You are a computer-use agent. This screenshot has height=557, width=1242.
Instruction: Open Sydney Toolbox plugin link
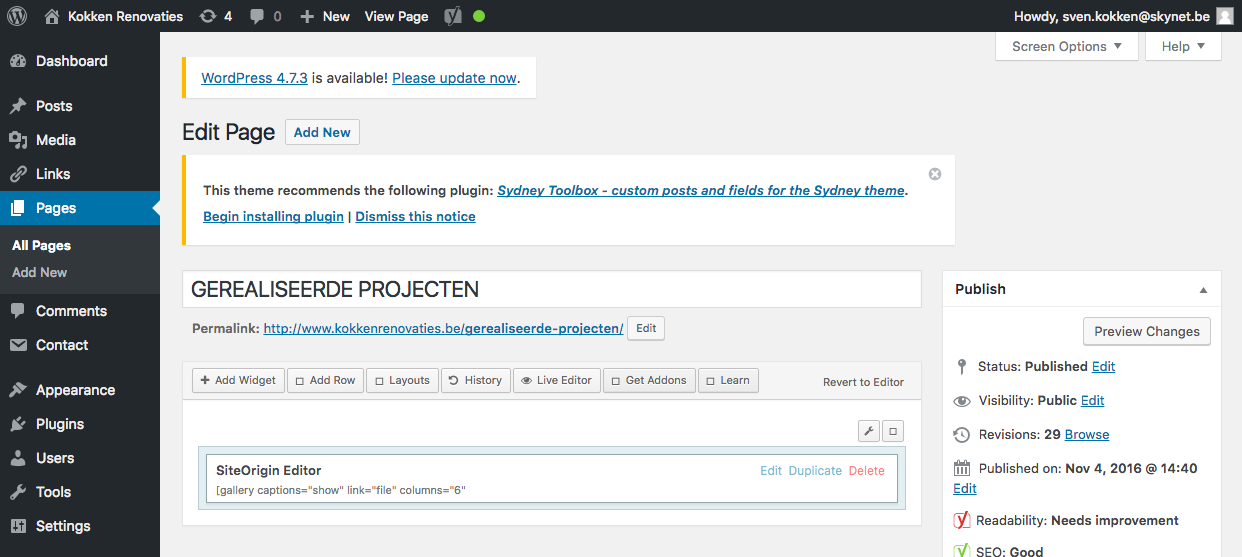(701, 190)
